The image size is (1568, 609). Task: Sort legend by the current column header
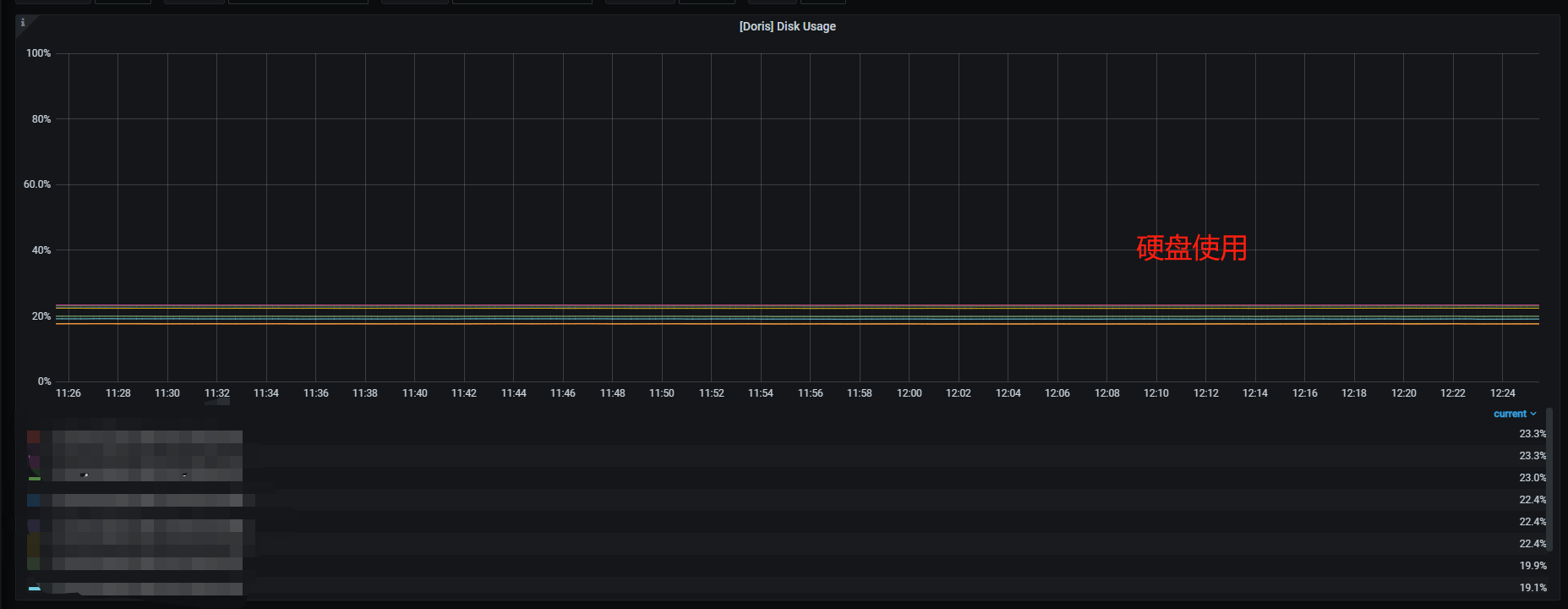pyautogui.click(x=1510, y=414)
